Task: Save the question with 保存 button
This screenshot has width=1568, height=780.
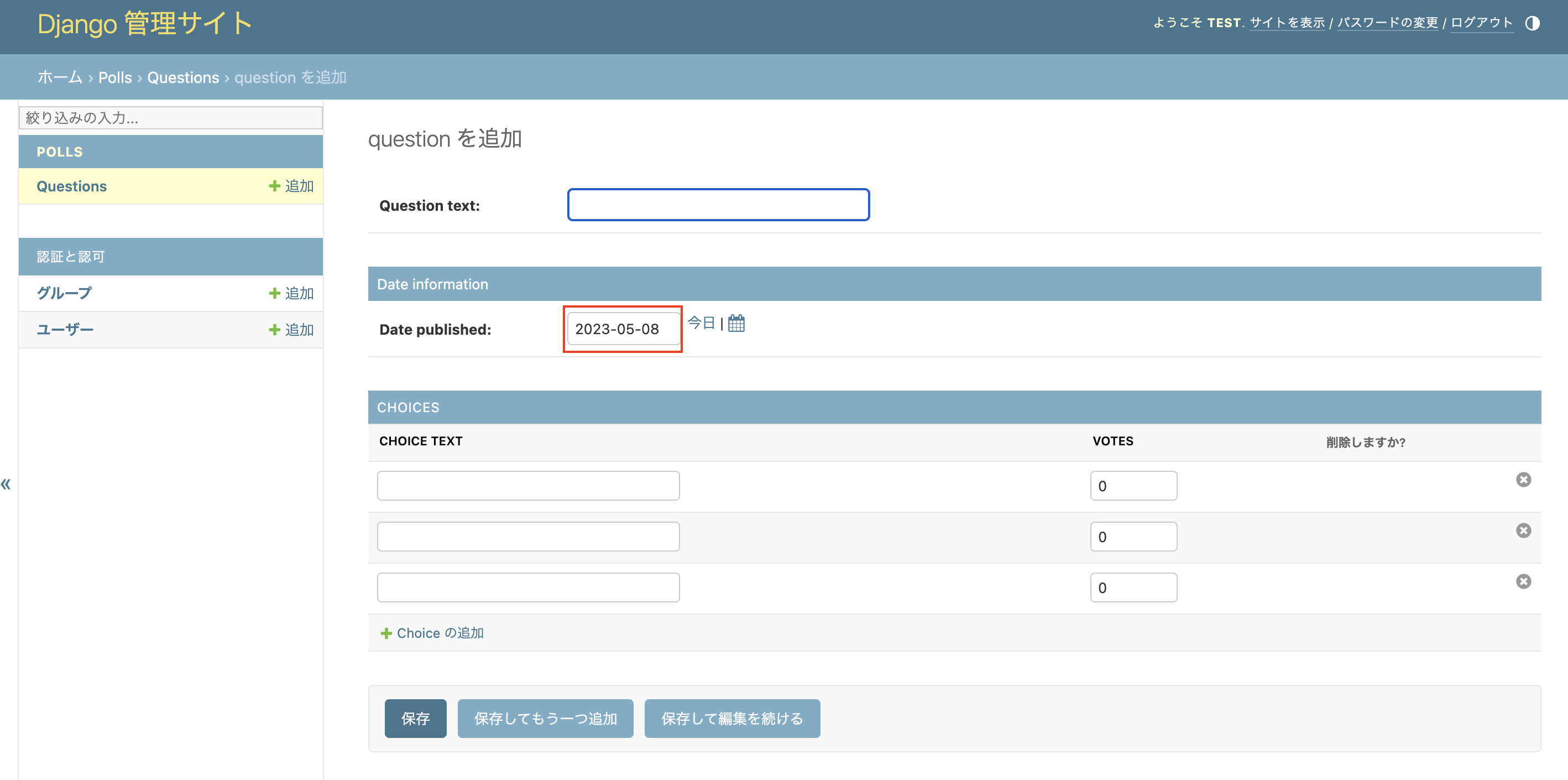Action: (415, 719)
